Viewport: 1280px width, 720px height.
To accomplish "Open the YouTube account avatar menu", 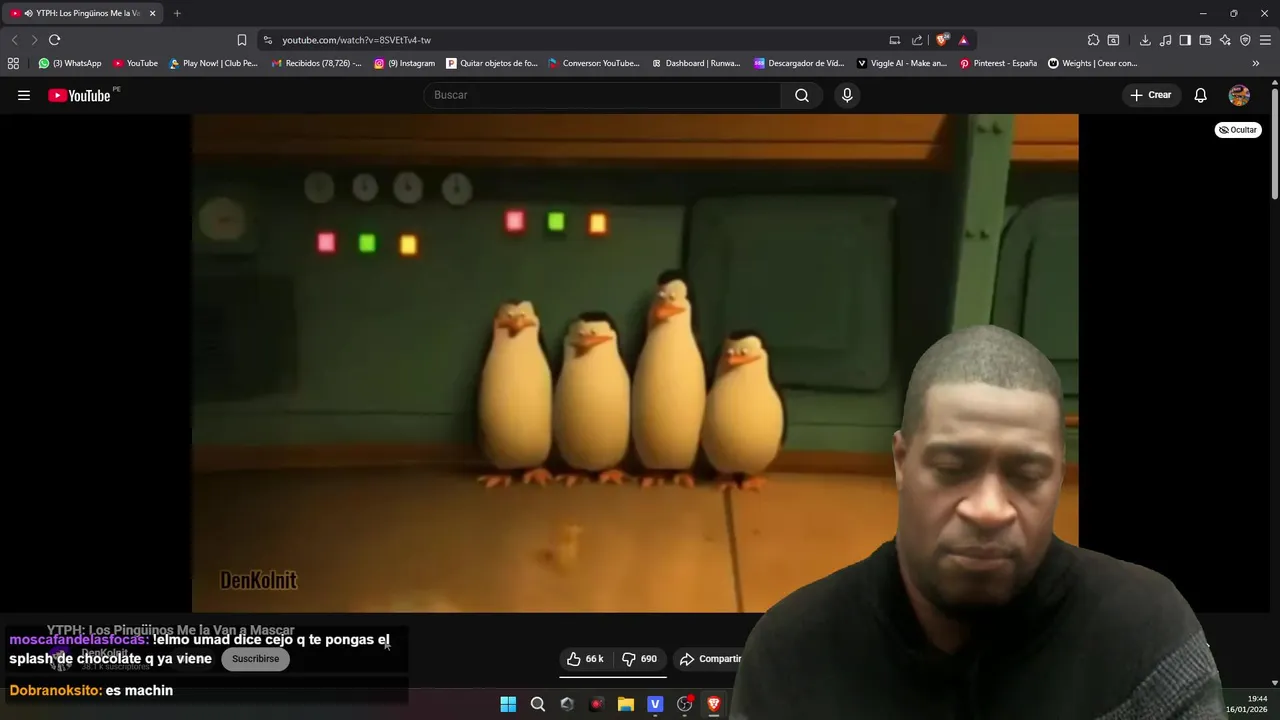I will (x=1239, y=95).
